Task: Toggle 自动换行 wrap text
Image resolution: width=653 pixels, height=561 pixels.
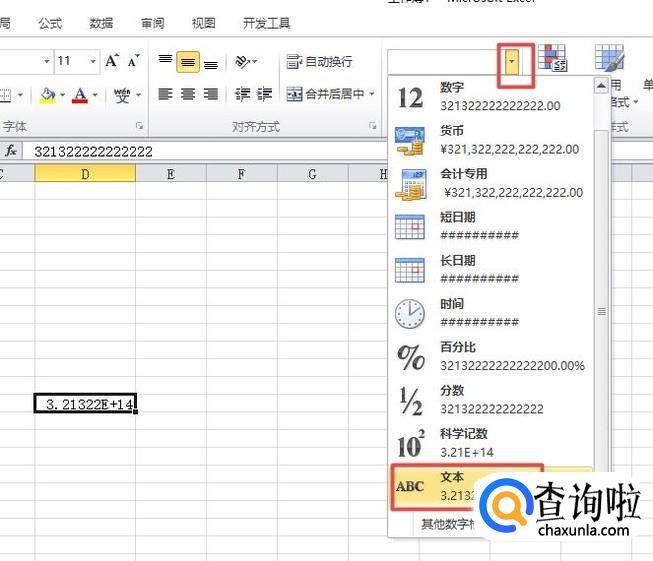Action: pos(319,62)
